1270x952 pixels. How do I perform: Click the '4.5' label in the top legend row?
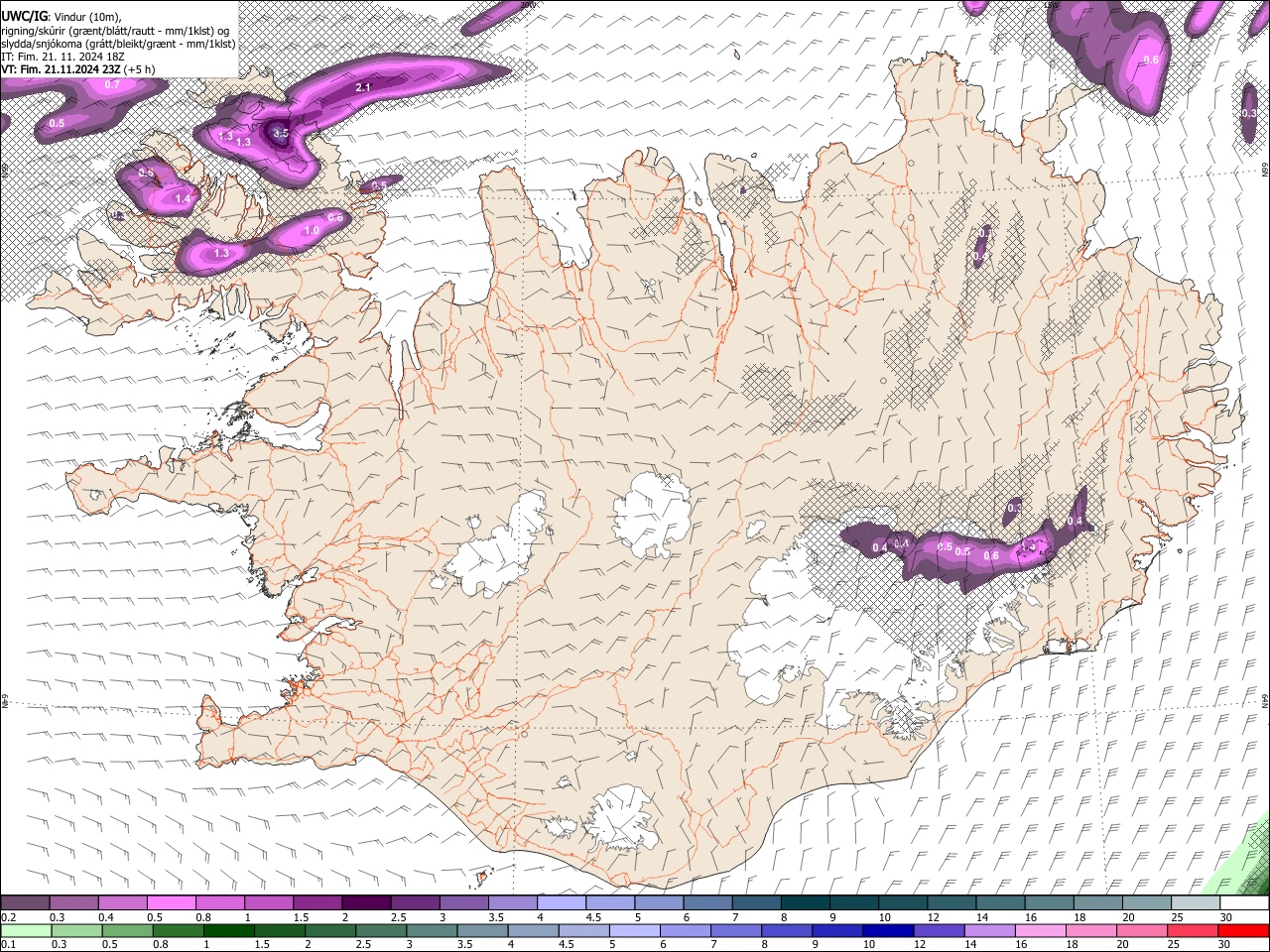pyautogui.click(x=592, y=917)
